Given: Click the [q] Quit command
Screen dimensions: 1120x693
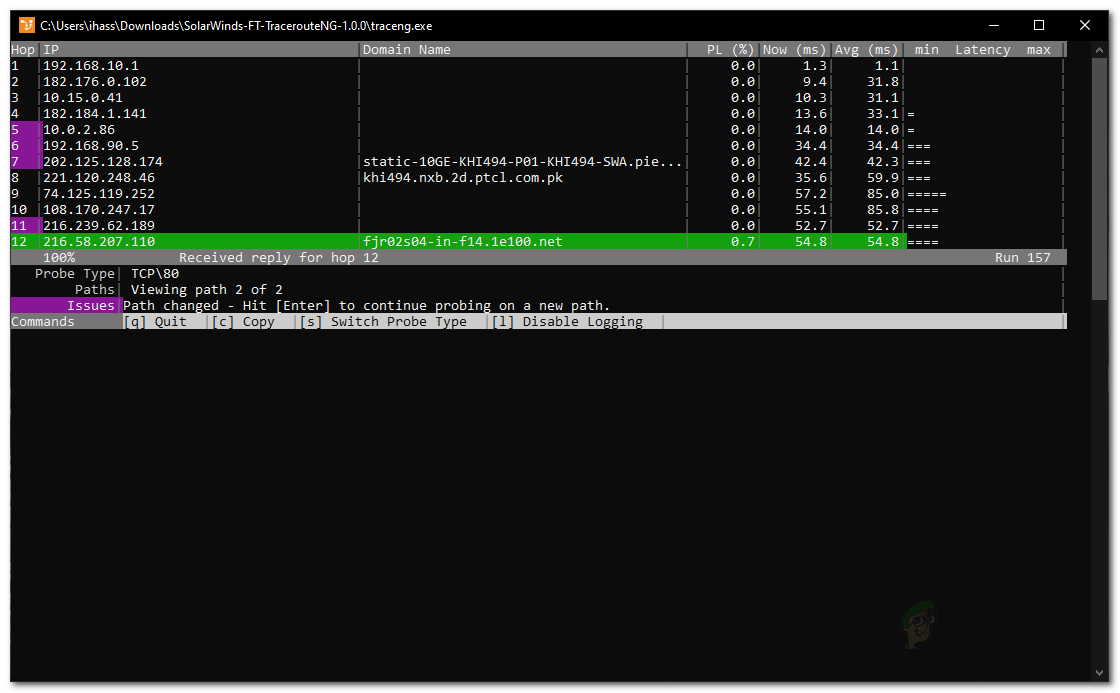Looking at the screenshot, I should 155,321.
